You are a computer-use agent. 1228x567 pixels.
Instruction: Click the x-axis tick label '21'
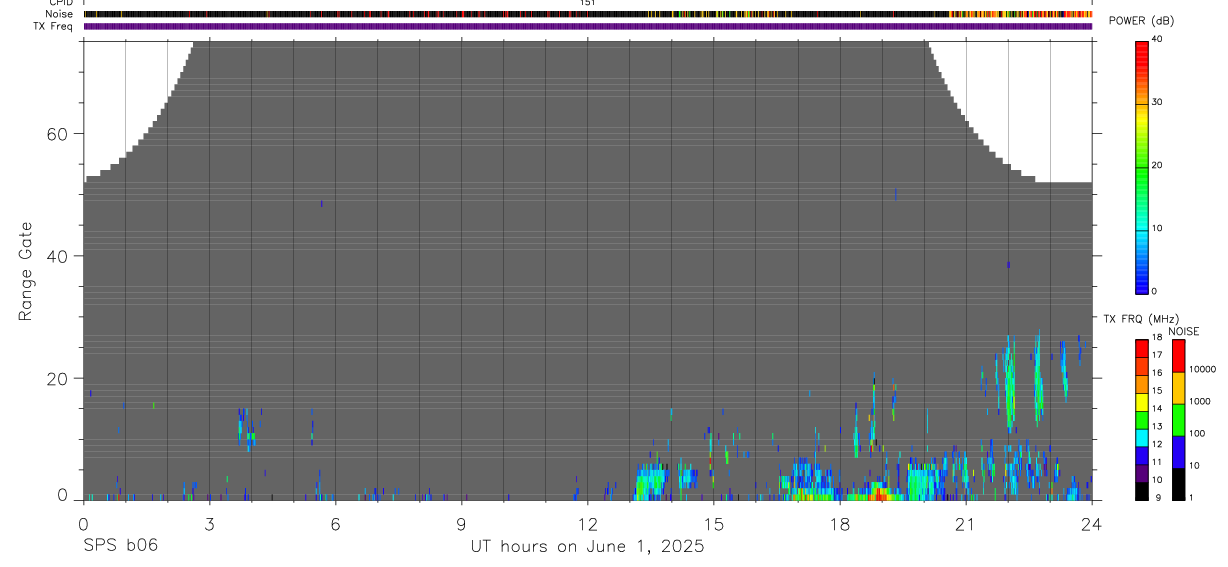click(x=966, y=524)
